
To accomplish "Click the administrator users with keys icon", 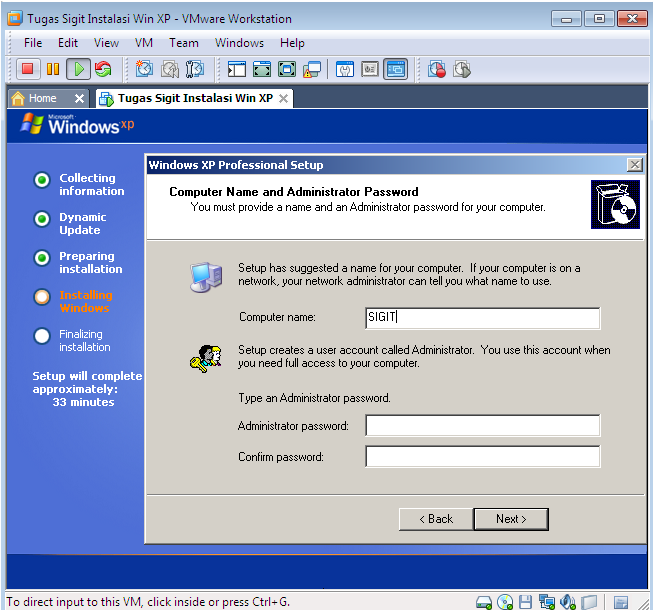I will 206,358.
